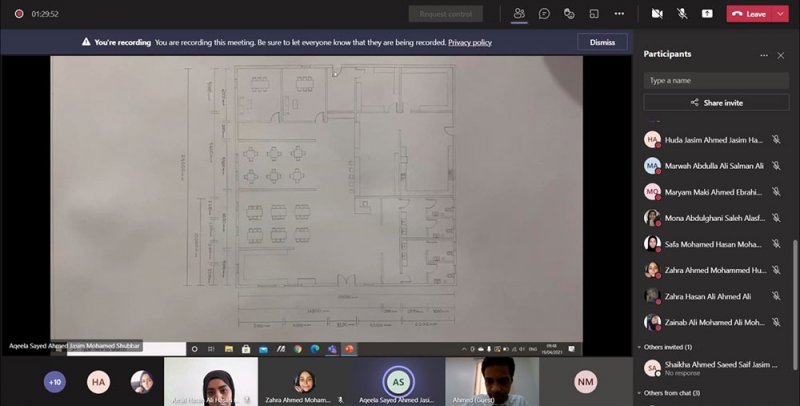
Task: Open the Privacy policy link
Action: [470, 42]
